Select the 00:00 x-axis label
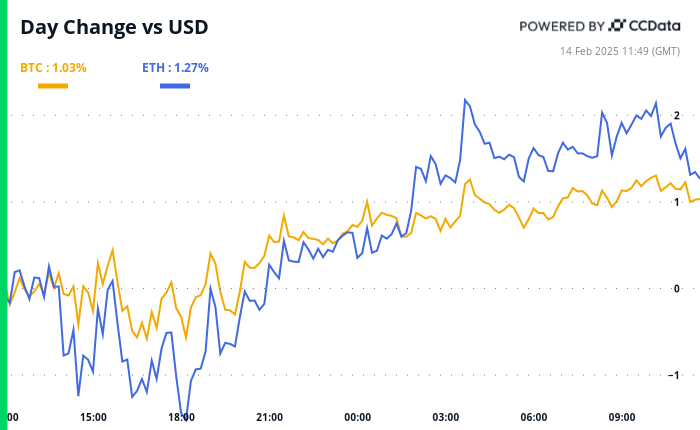 [x=357, y=416]
